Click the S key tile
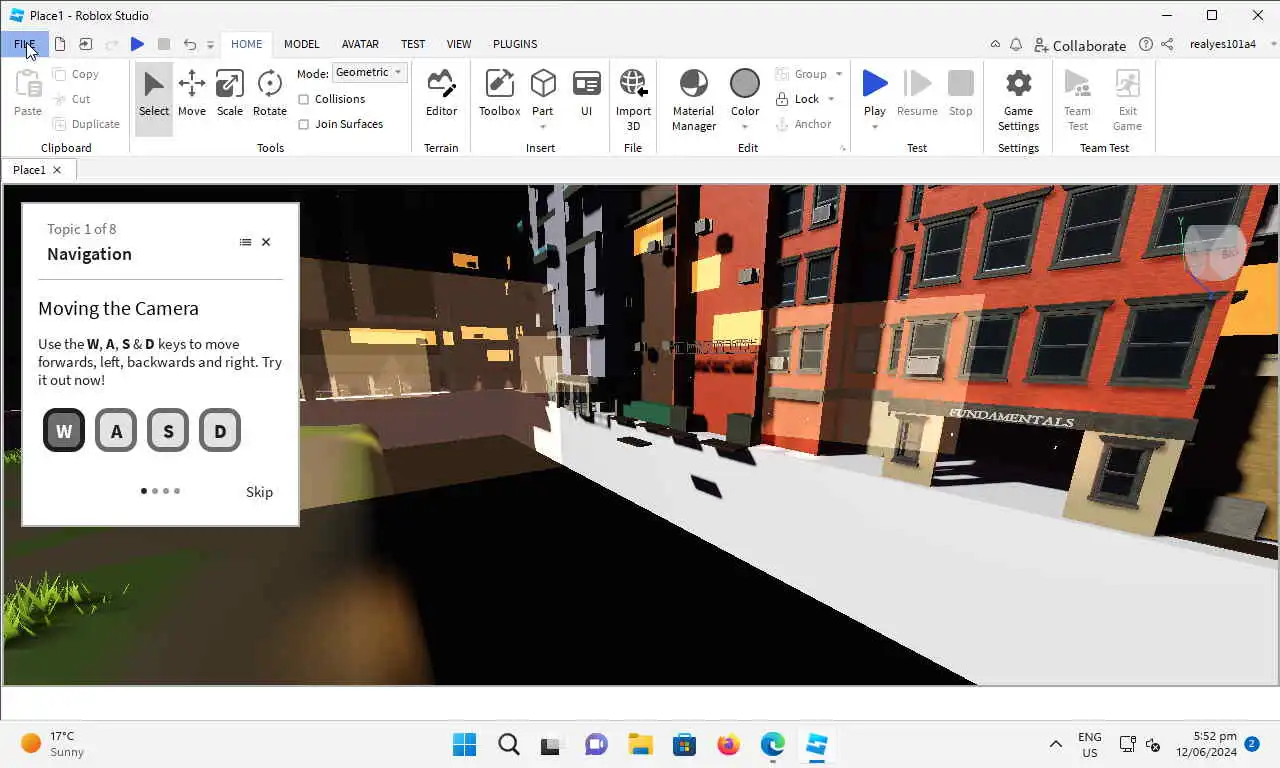 pos(168,431)
